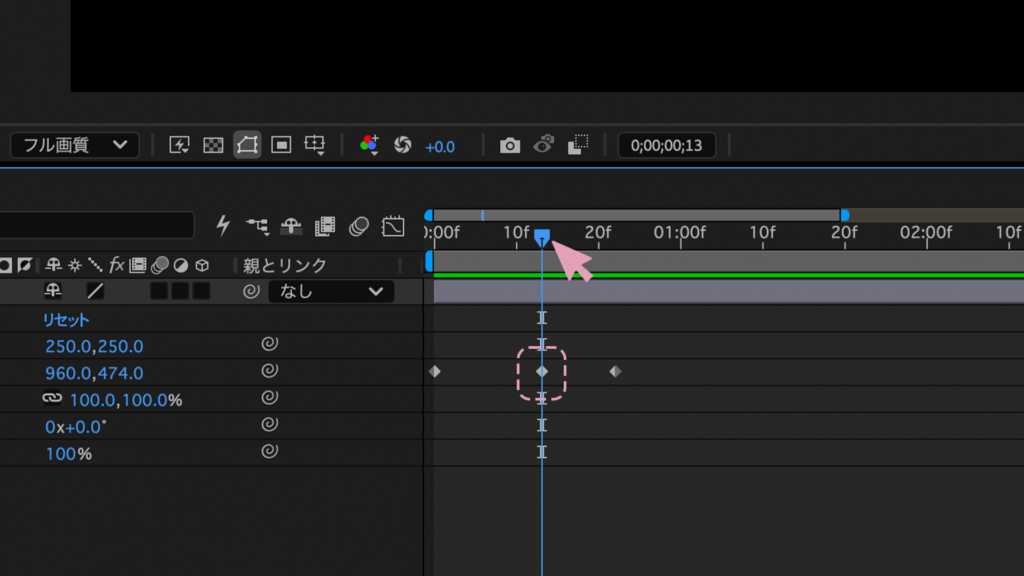Click the リセット transform reset link

point(65,319)
